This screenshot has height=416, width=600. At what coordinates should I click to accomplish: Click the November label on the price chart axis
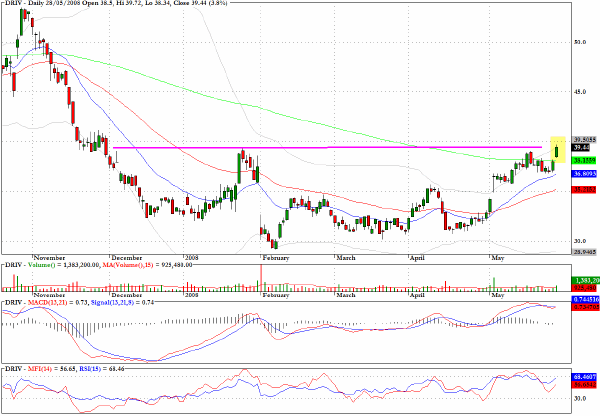coord(49,258)
